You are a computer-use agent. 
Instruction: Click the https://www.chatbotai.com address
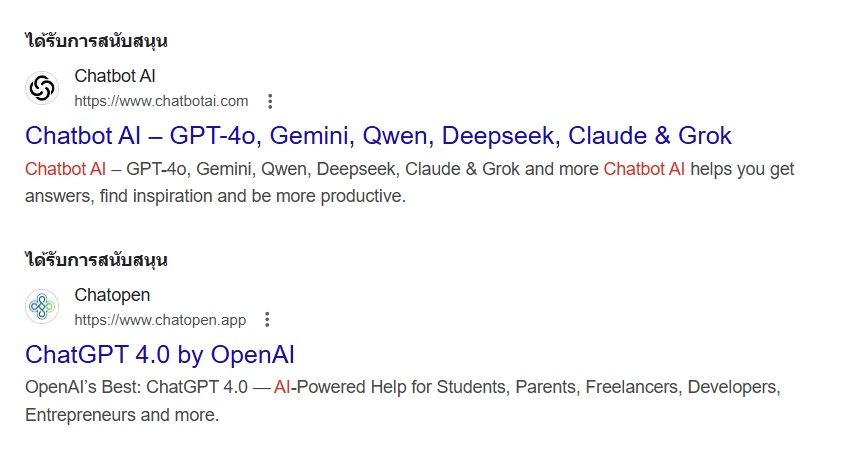pyautogui.click(x=161, y=101)
